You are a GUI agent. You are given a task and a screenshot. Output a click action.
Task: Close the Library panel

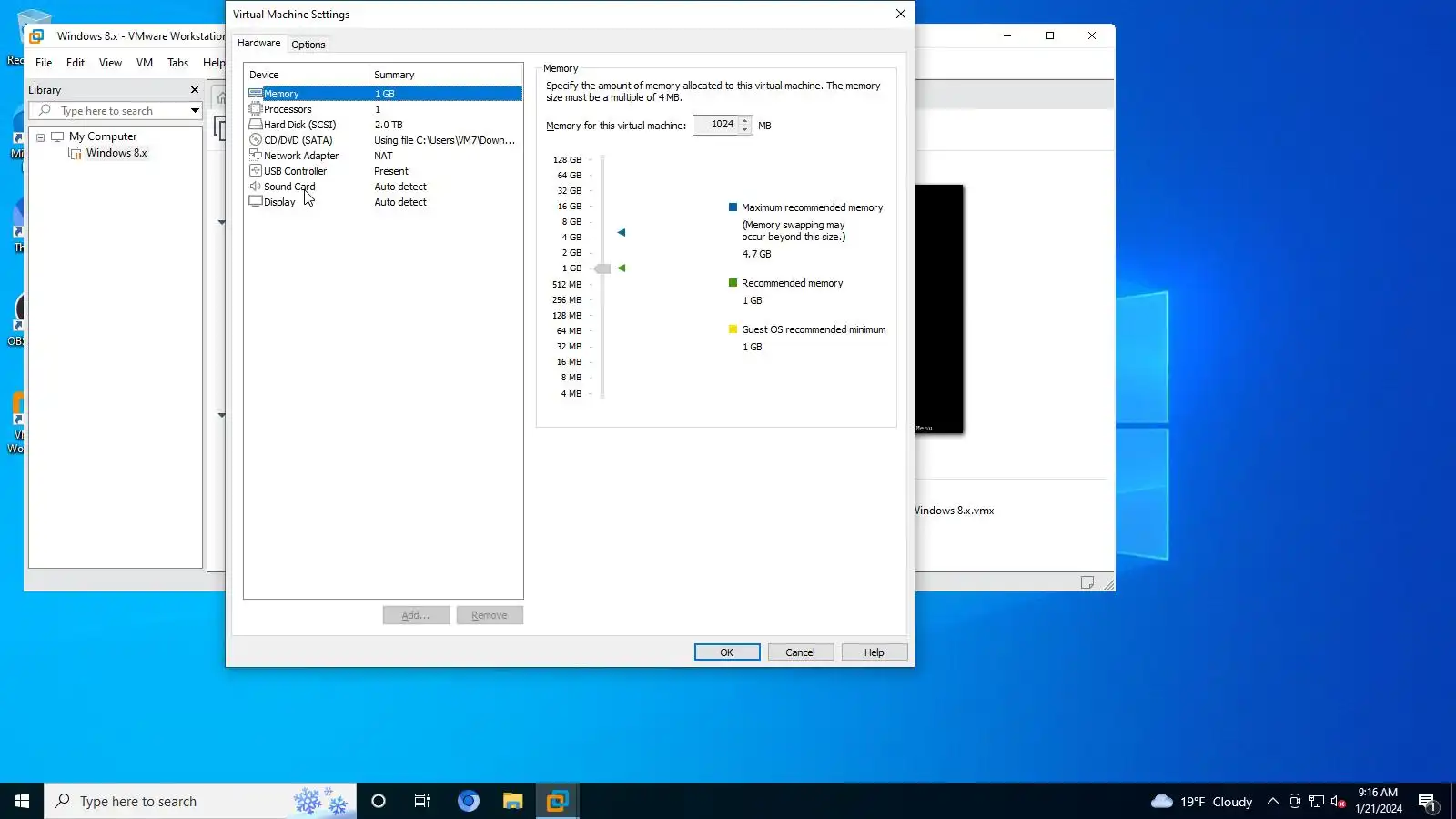[x=194, y=90]
